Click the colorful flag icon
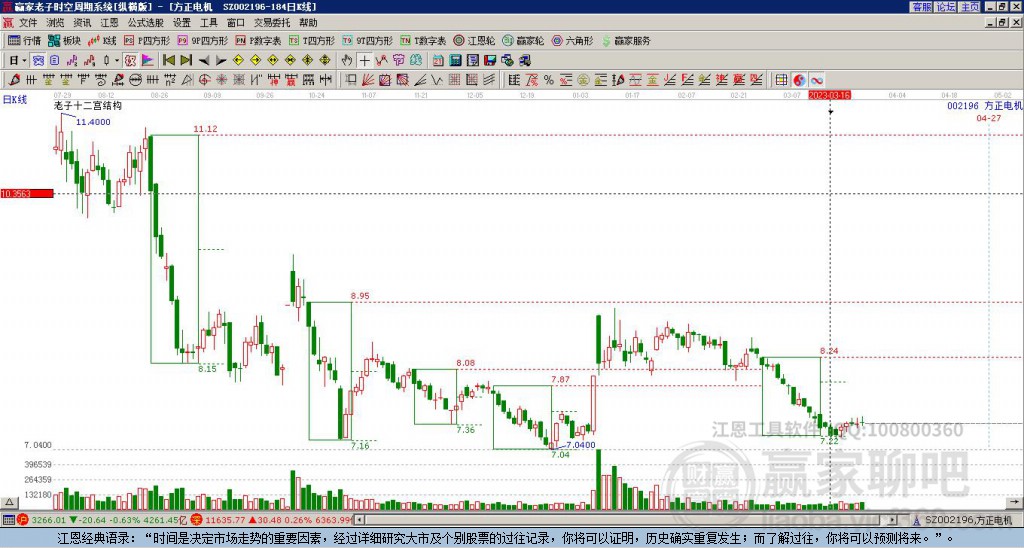Image resolution: width=1024 pixels, height=548 pixels. pos(148,61)
